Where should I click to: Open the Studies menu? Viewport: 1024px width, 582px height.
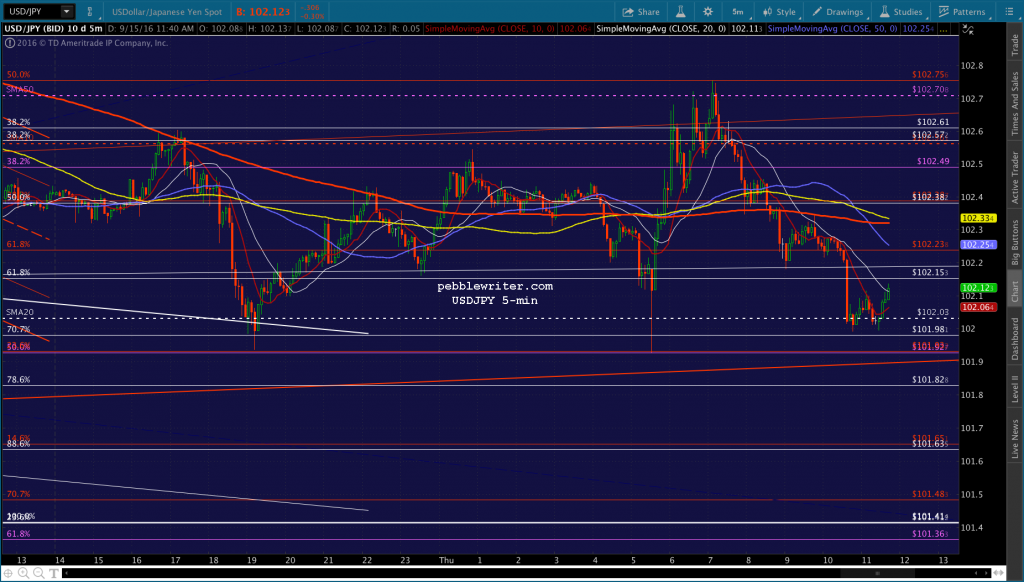click(x=901, y=12)
